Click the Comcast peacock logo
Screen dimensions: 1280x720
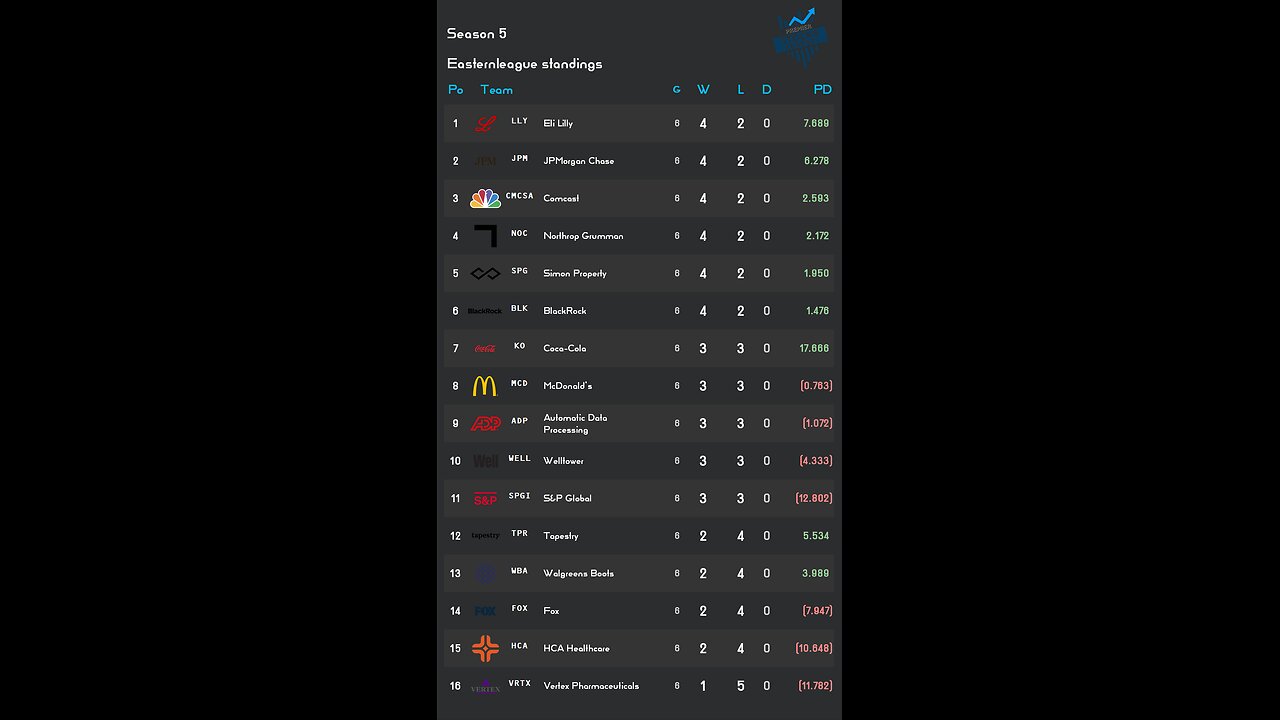(485, 199)
